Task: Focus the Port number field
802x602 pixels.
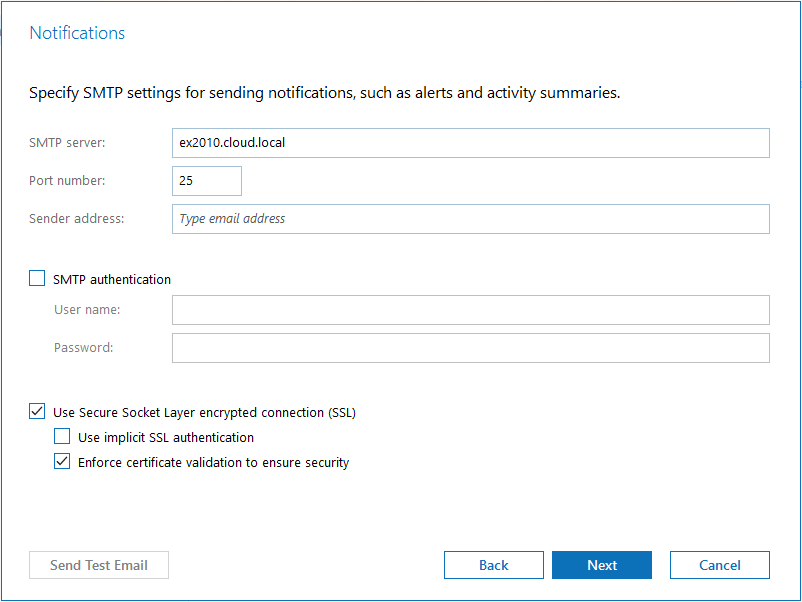Action: 207,181
